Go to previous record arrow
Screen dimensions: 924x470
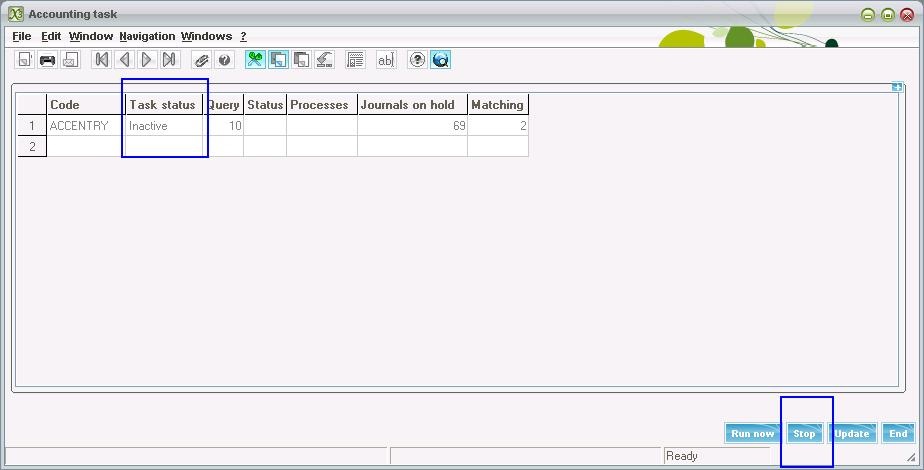[124, 59]
